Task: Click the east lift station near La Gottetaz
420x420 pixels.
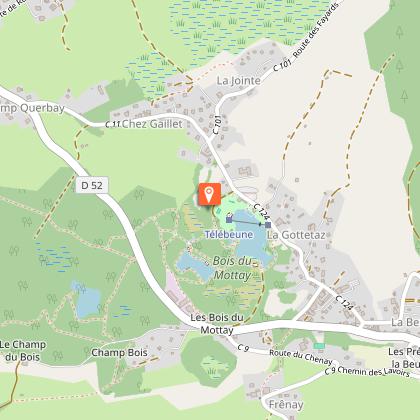Action: tap(268, 225)
